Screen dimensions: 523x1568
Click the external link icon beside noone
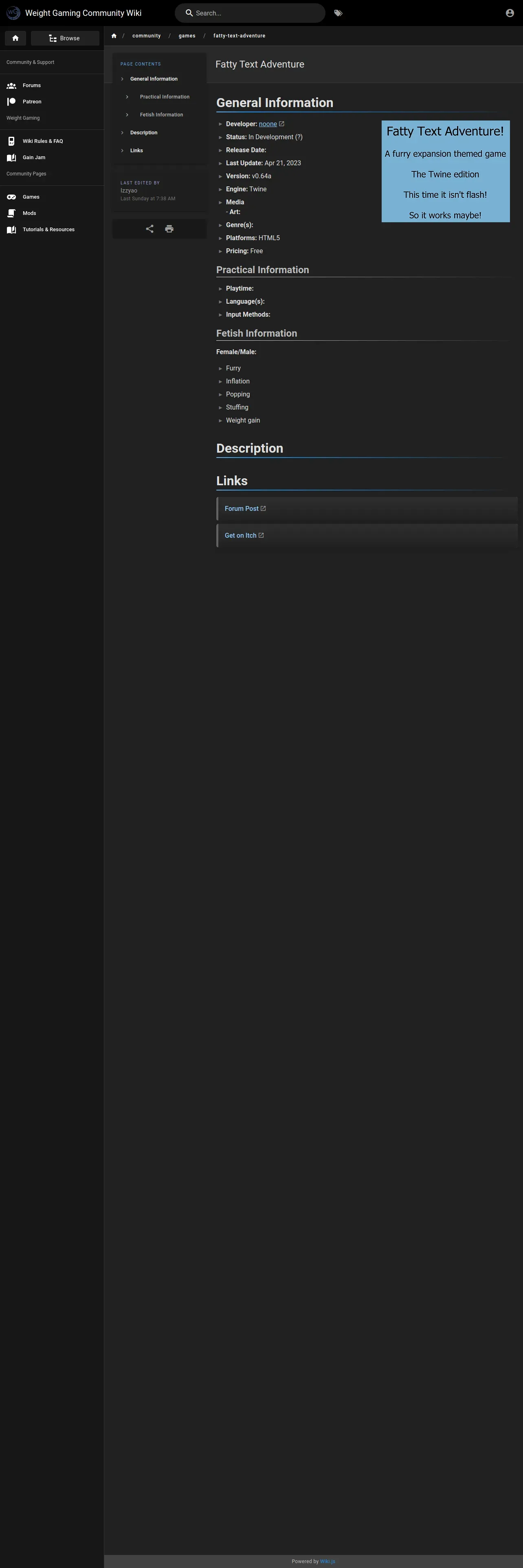281,124
